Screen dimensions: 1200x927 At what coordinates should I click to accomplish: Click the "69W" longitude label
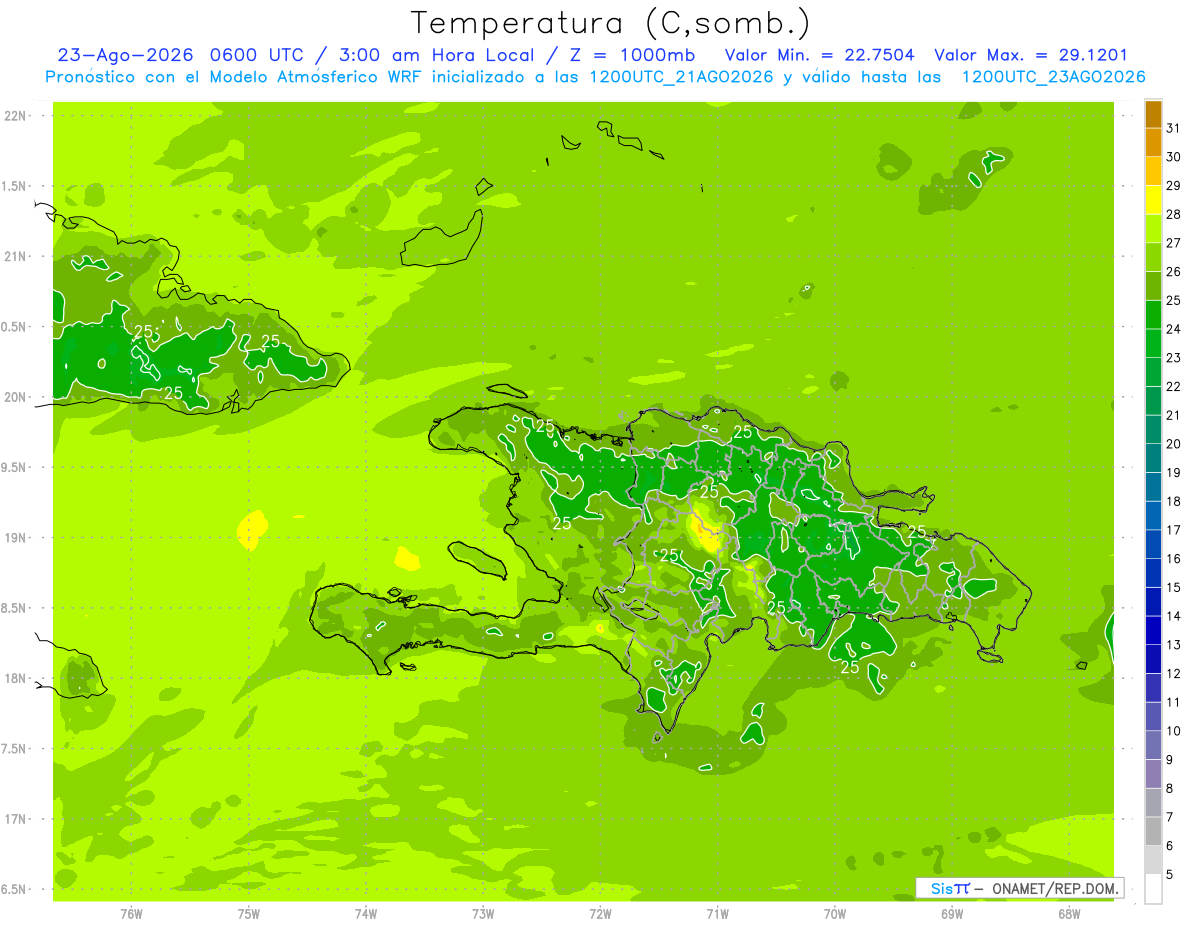click(x=952, y=914)
